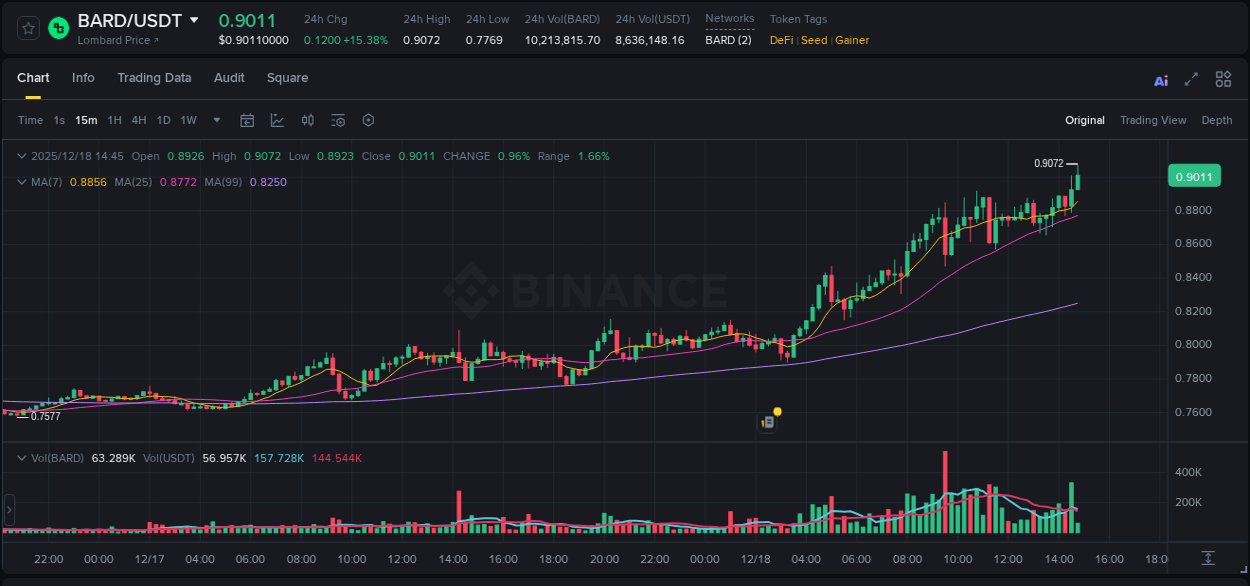Open the go-to-date calendar icon
The height and width of the screenshot is (586, 1250).
click(x=247, y=120)
